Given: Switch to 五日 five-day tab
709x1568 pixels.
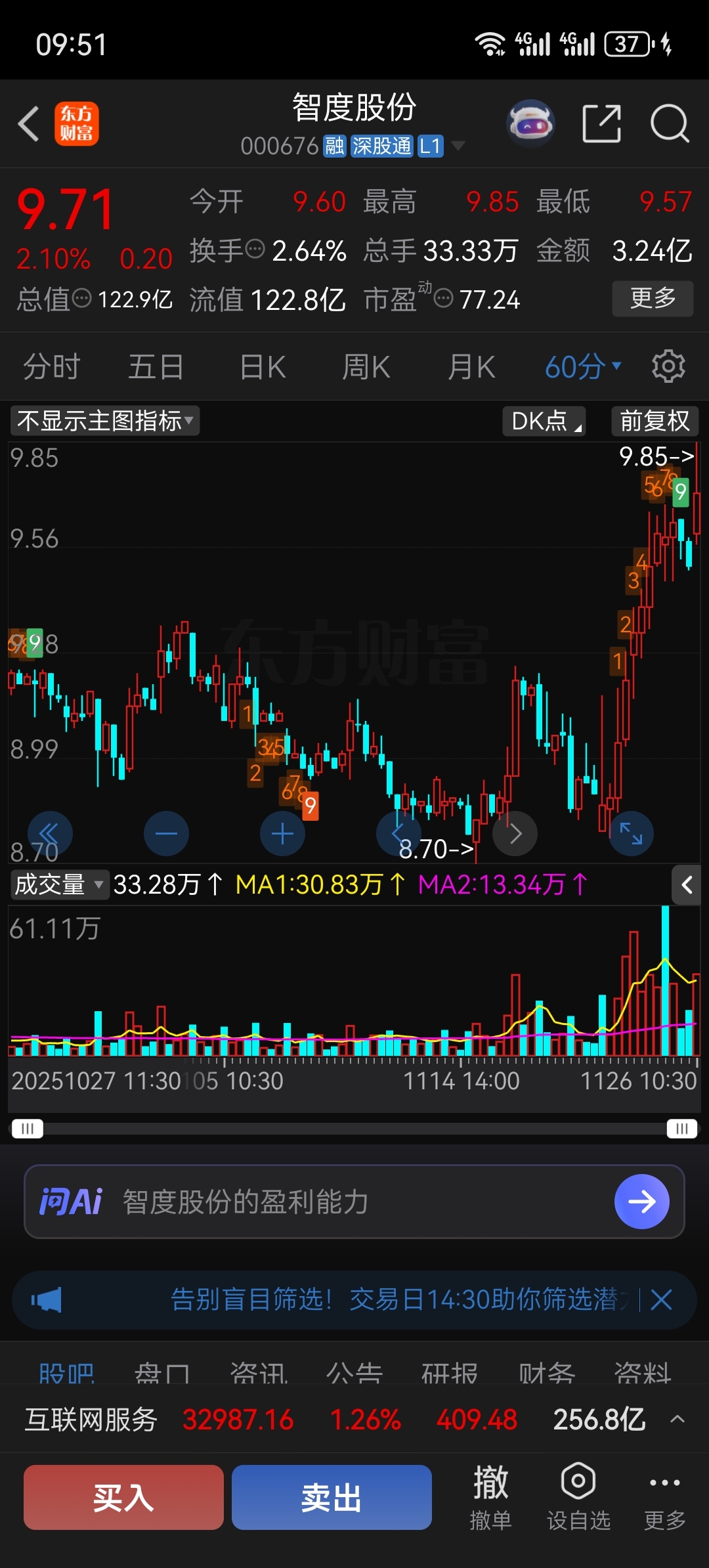Looking at the screenshot, I should pyautogui.click(x=156, y=366).
